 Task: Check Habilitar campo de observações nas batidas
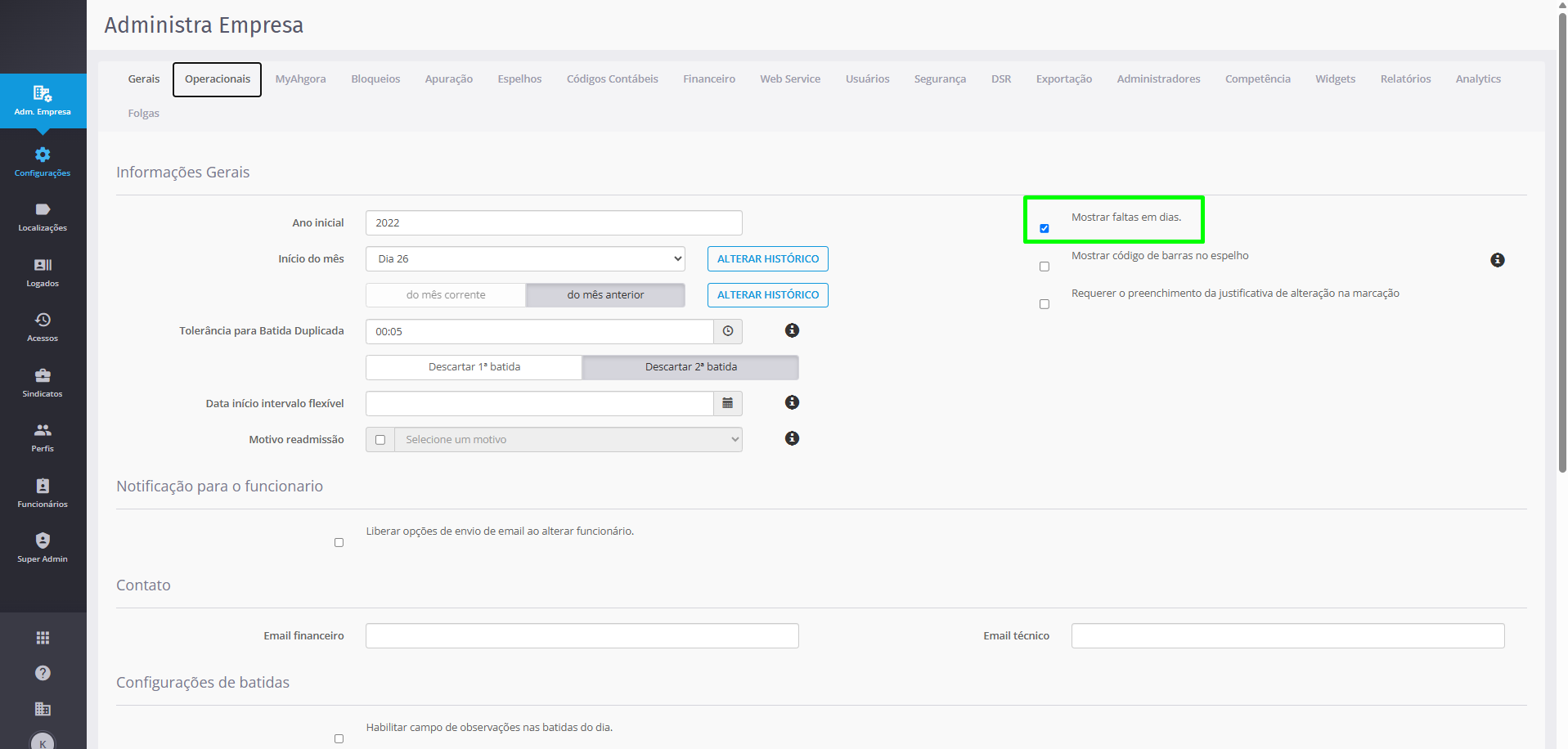tap(339, 739)
